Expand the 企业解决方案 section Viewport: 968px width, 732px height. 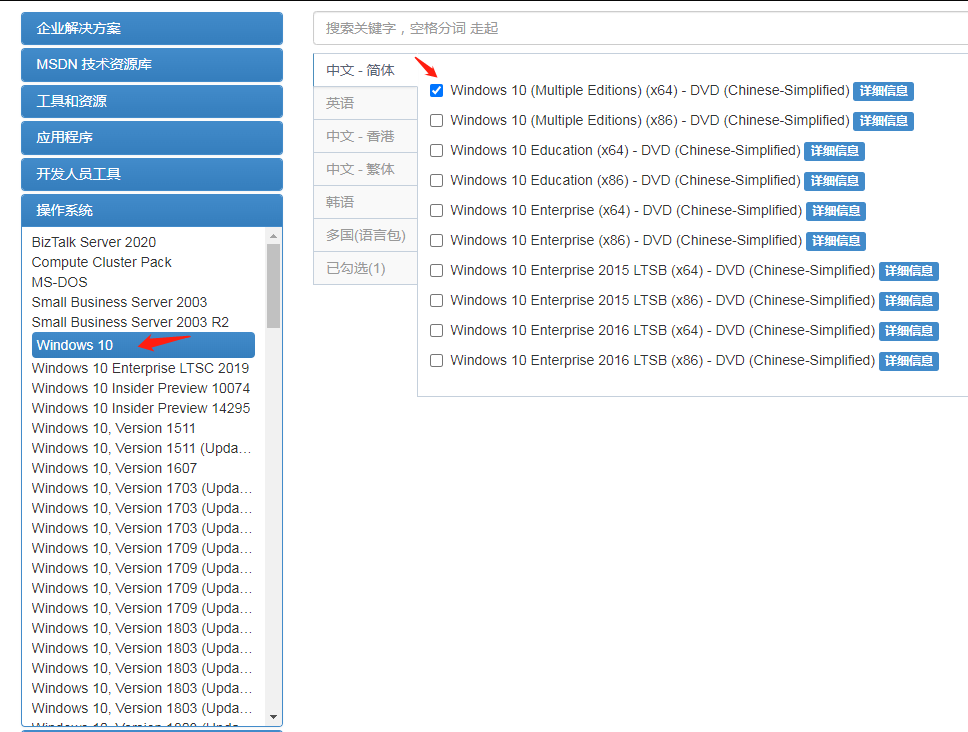(151, 28)
